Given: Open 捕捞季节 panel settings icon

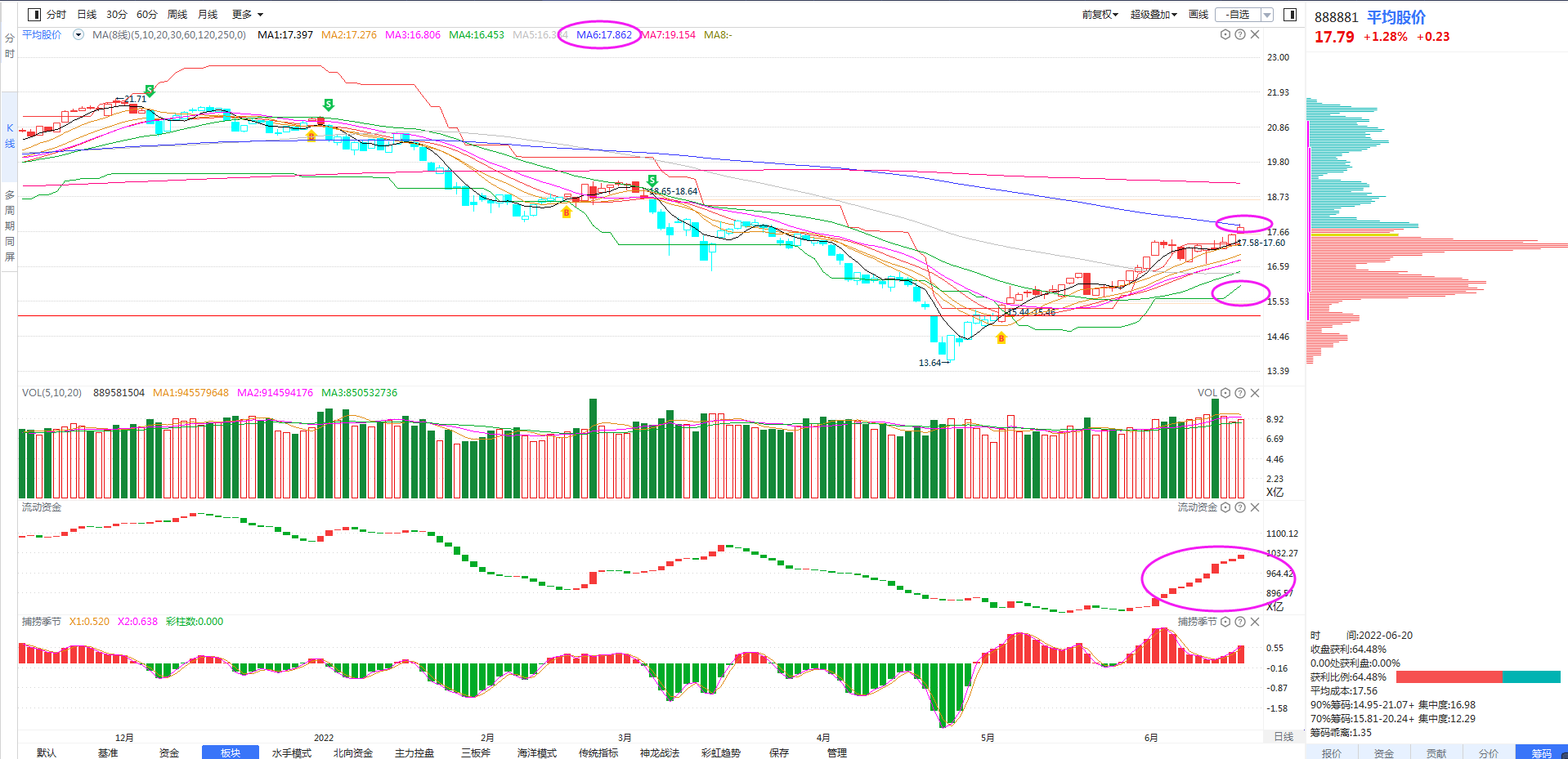Looking at the screenshot, I should [x=1225, y=622].
